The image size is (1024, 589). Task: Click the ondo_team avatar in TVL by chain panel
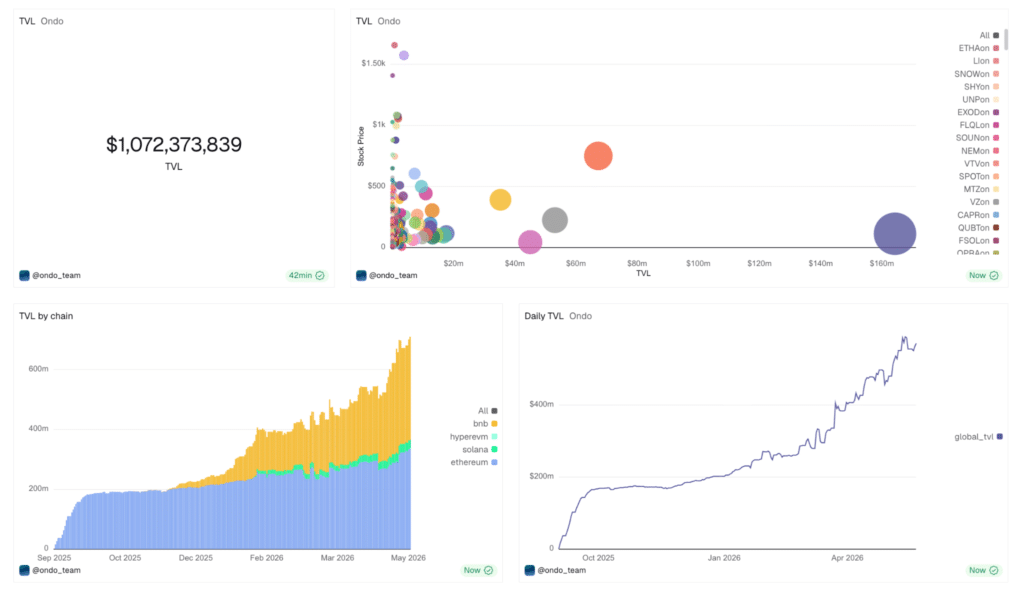click(x=24, y=570)
